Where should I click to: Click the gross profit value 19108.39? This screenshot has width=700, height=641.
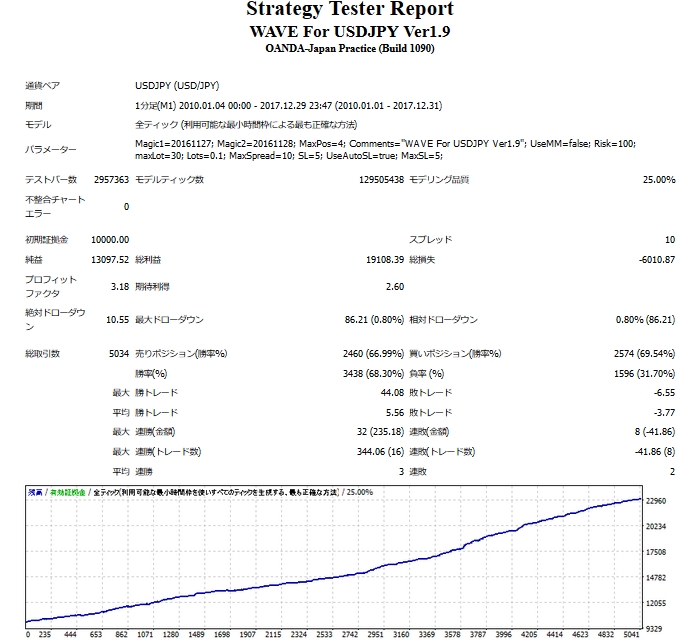[379, 260]
